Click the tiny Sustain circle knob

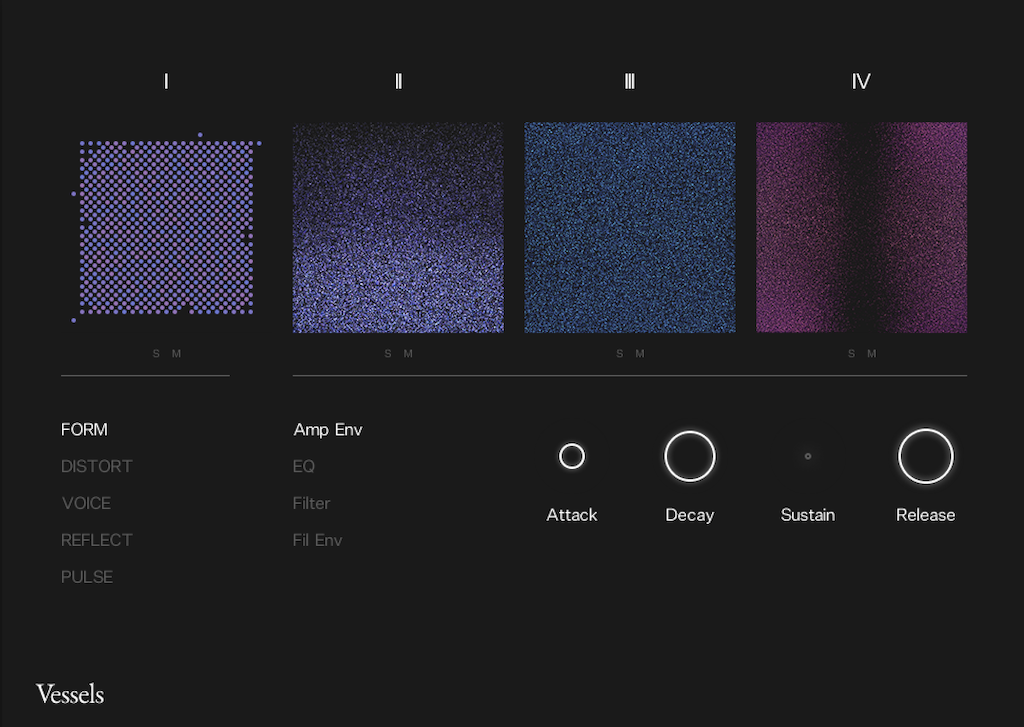(x=808, y=456)
